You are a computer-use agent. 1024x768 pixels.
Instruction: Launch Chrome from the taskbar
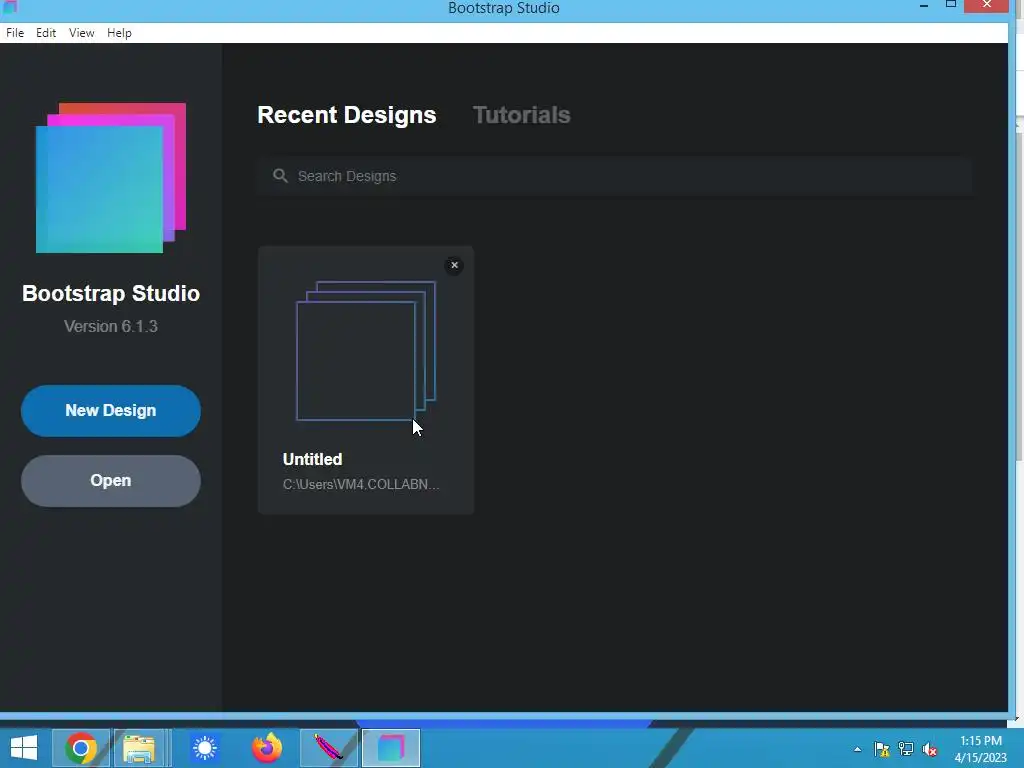point(81,748)
